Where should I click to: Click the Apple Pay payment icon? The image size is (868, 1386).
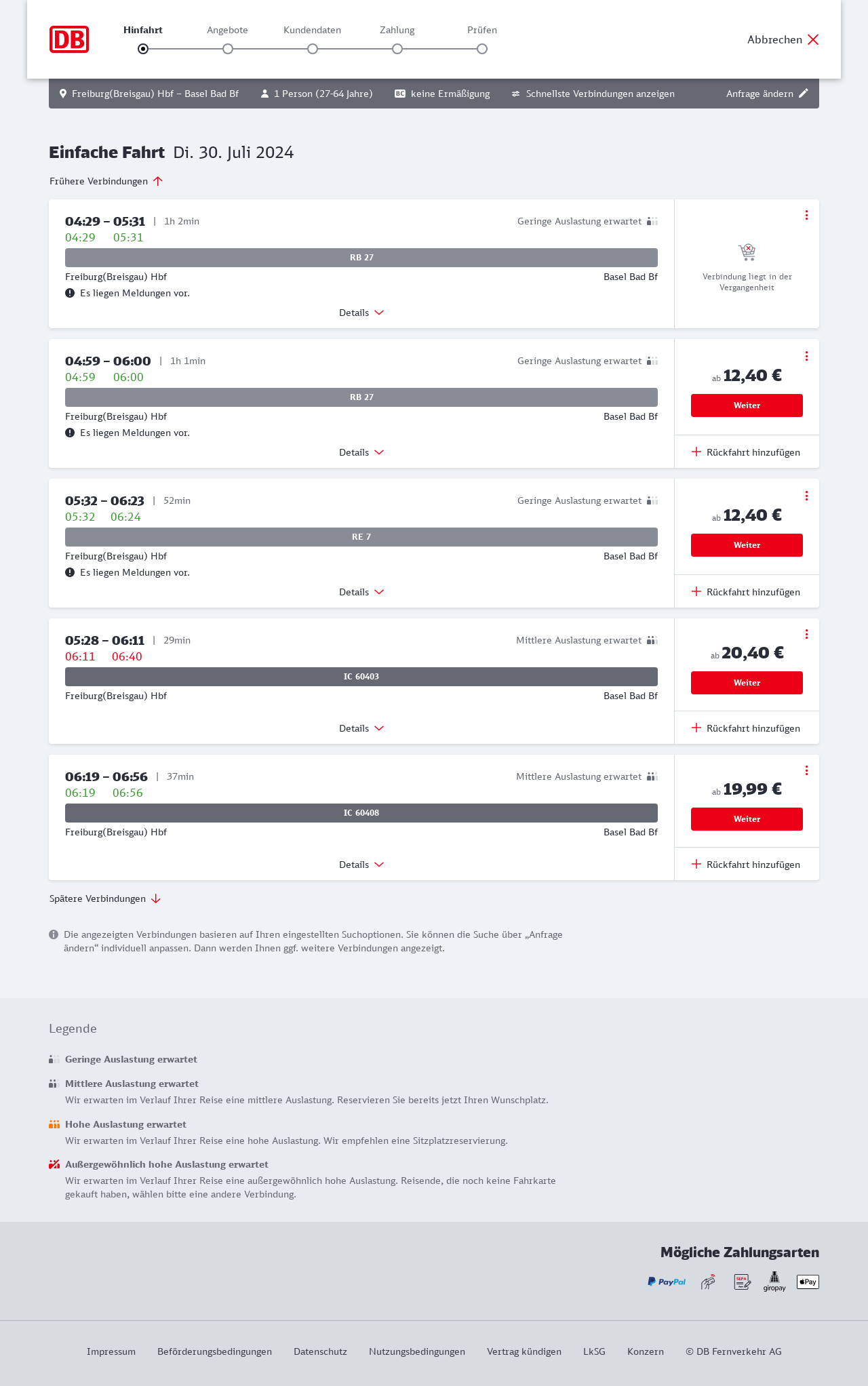click(x=808, y=1282)
